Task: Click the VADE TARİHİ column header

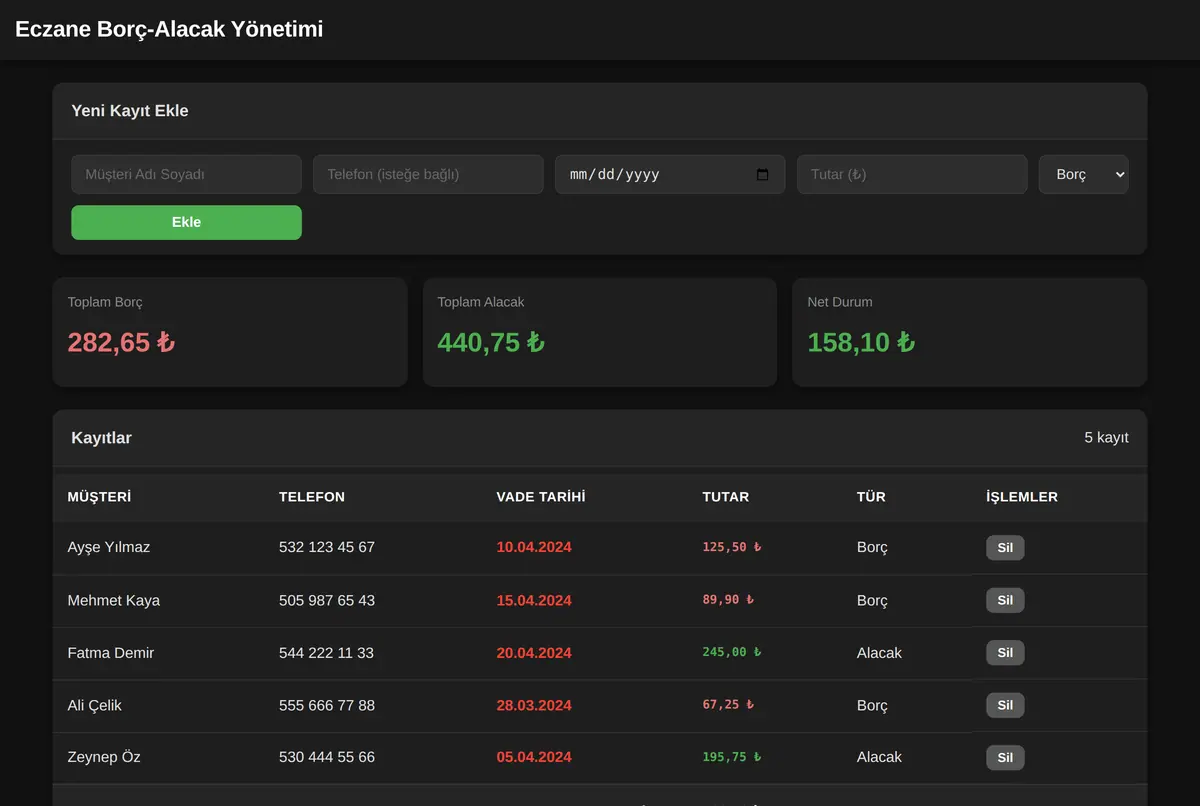Action: 541,497
